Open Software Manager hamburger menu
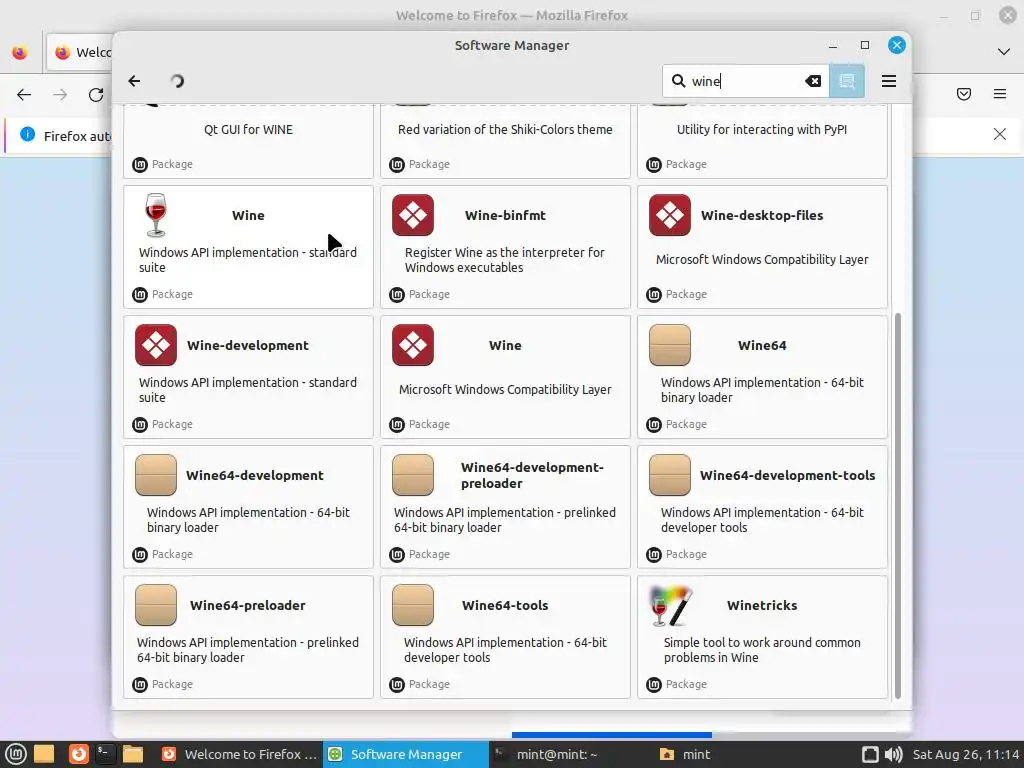The image size is (1024, 768). tap(889, 81)
